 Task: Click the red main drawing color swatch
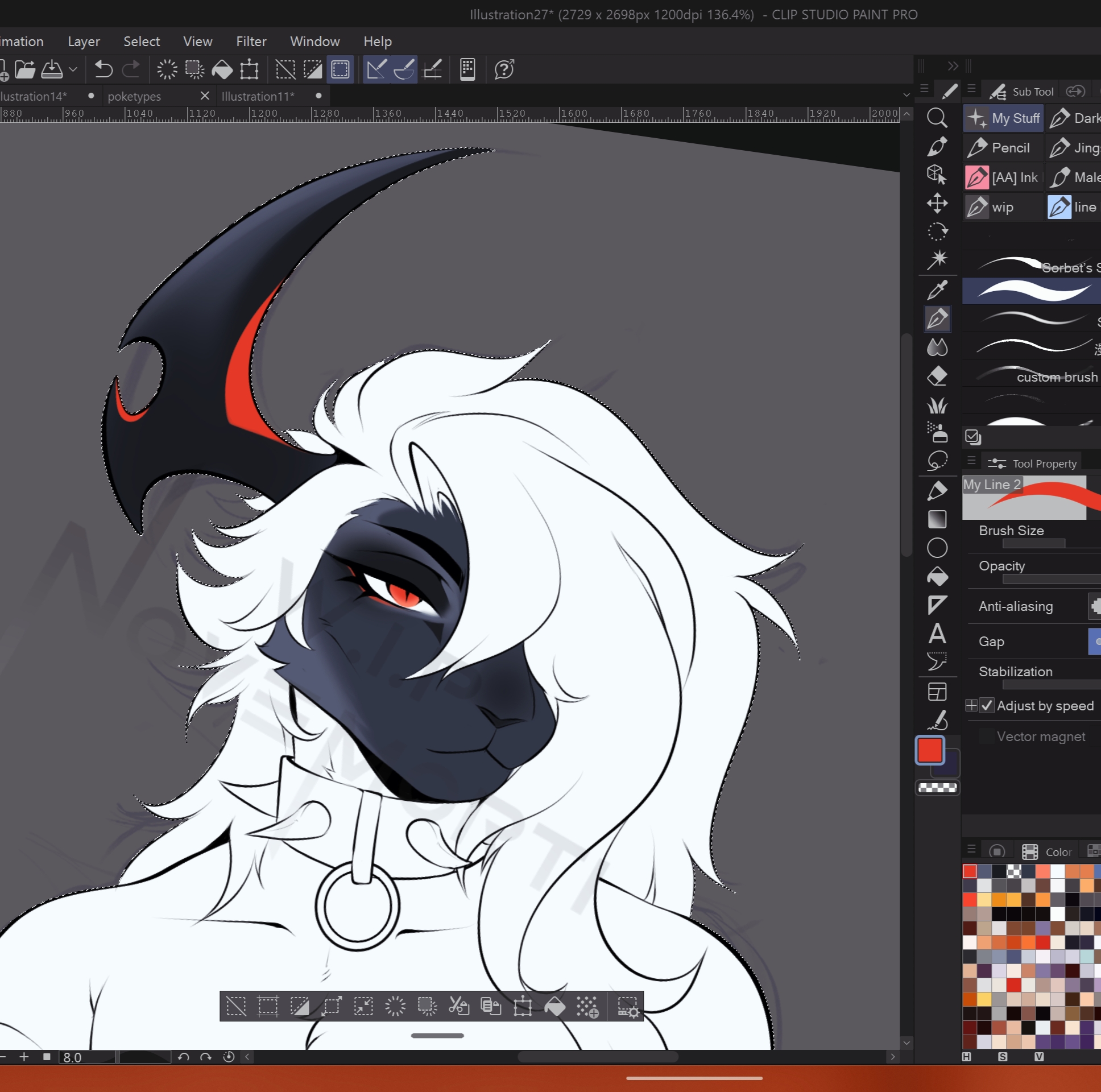click(x=929, y=750)
